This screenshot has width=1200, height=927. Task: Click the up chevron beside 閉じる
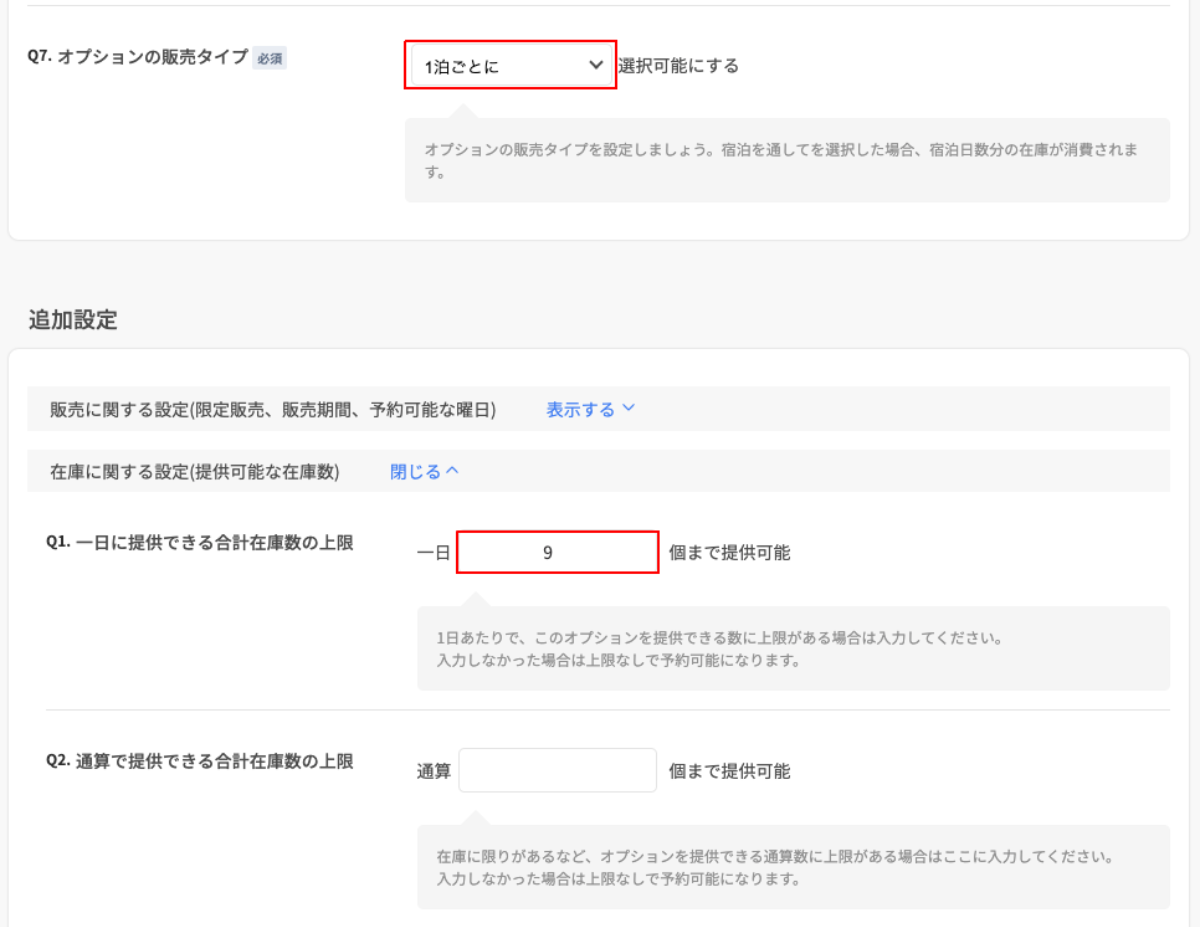(x=452, y=471)
